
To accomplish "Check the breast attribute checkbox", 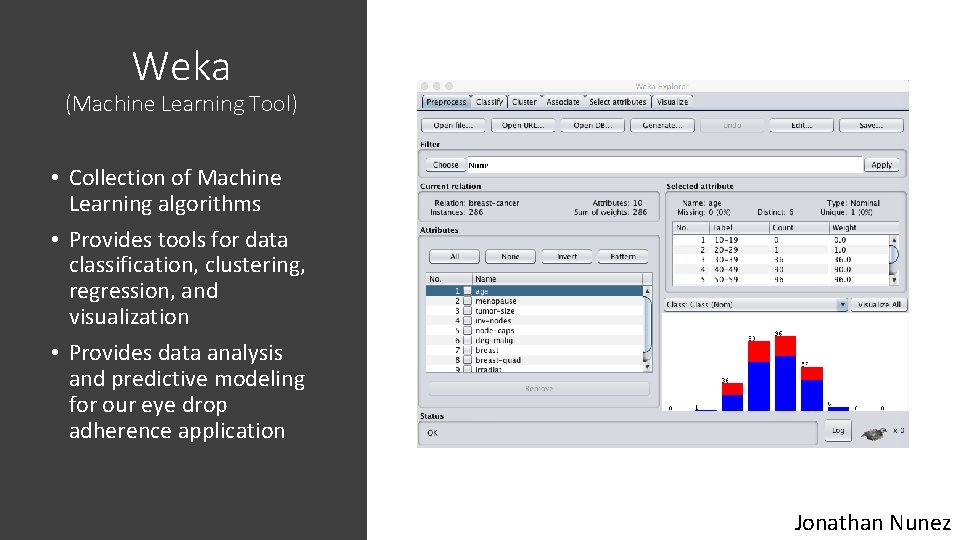I will [468, 350].
